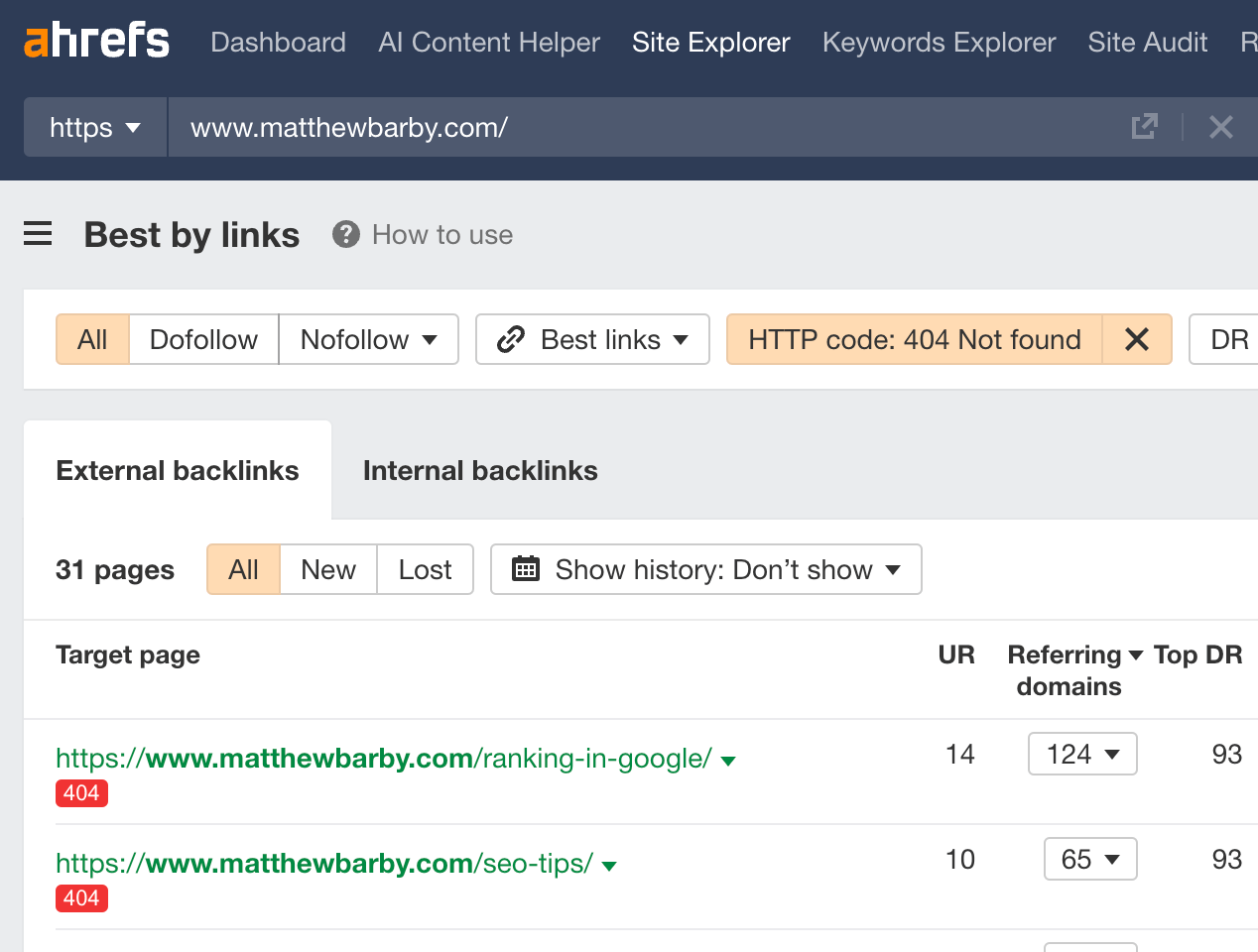Open the hamburger report menu icon
The width and height of the screenshot is (1258, 952).
pos(38,234)
